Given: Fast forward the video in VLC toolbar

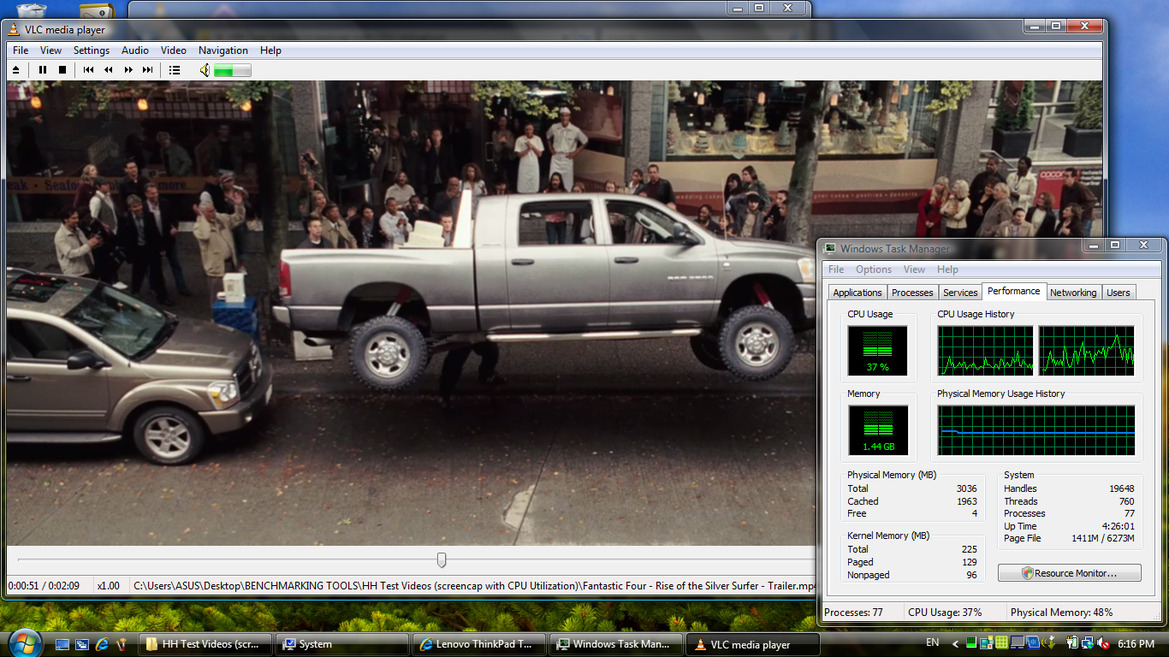Looking at the screenshot, I should tap(128, 70).
